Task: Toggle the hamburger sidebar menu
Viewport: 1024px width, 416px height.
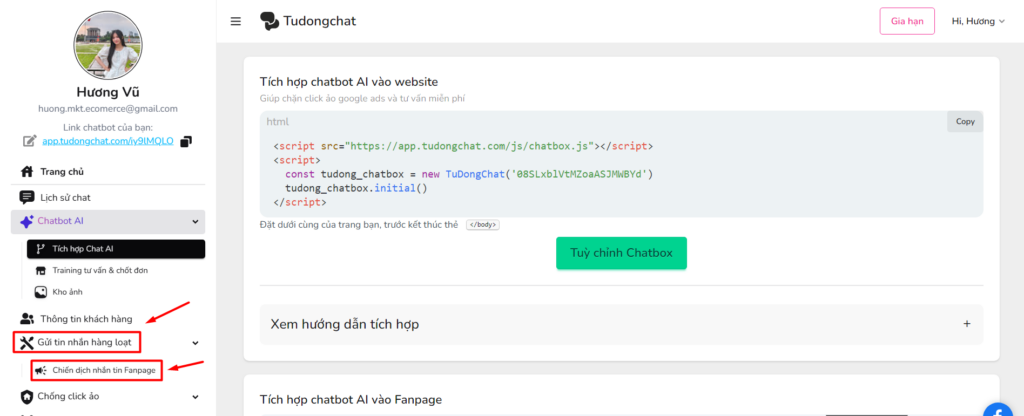Action: click(236, 22)
